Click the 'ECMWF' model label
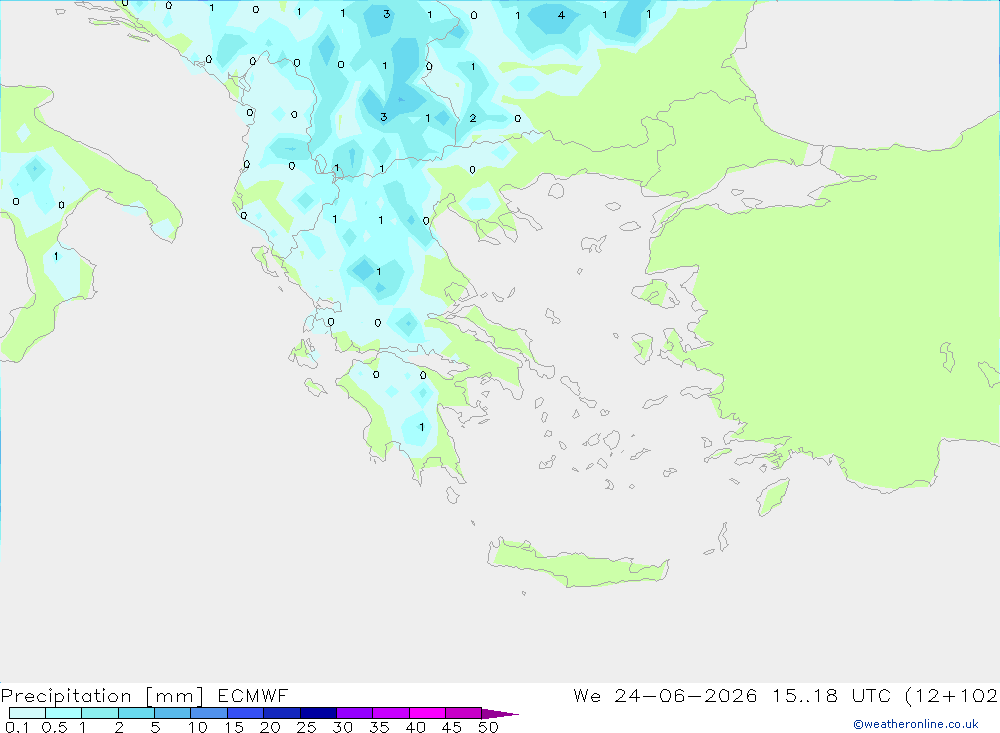 253,695
